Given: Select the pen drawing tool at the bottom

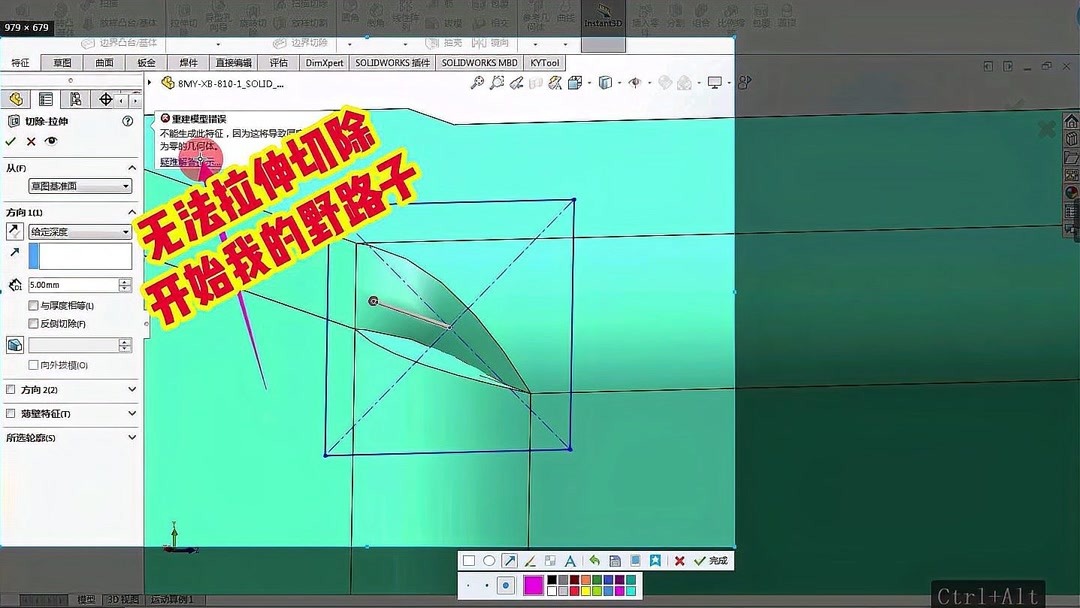Looking at the screenshot, I should click(x=530, y=561).
